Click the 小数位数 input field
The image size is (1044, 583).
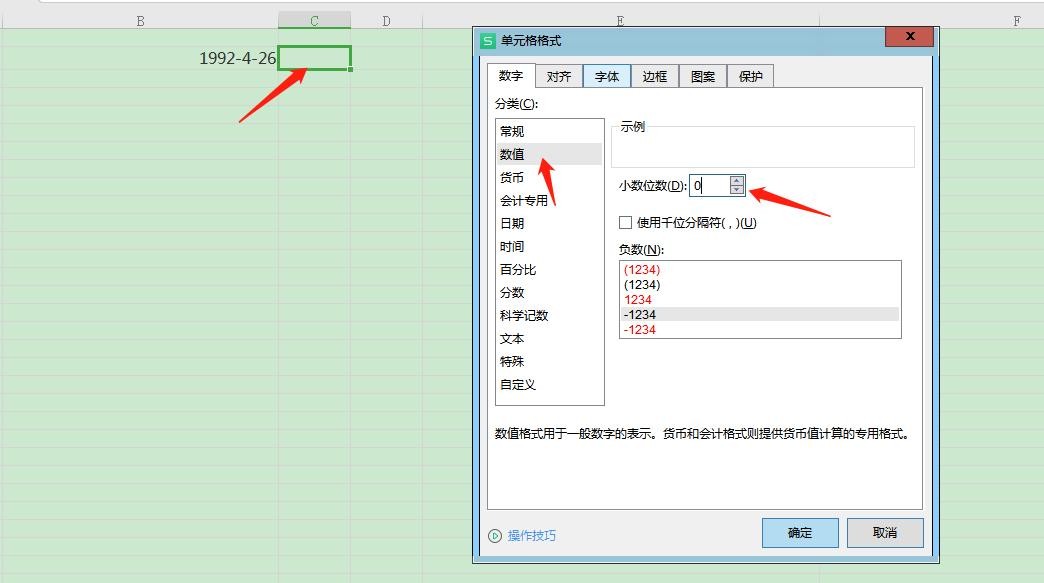(x=709, y=186)
